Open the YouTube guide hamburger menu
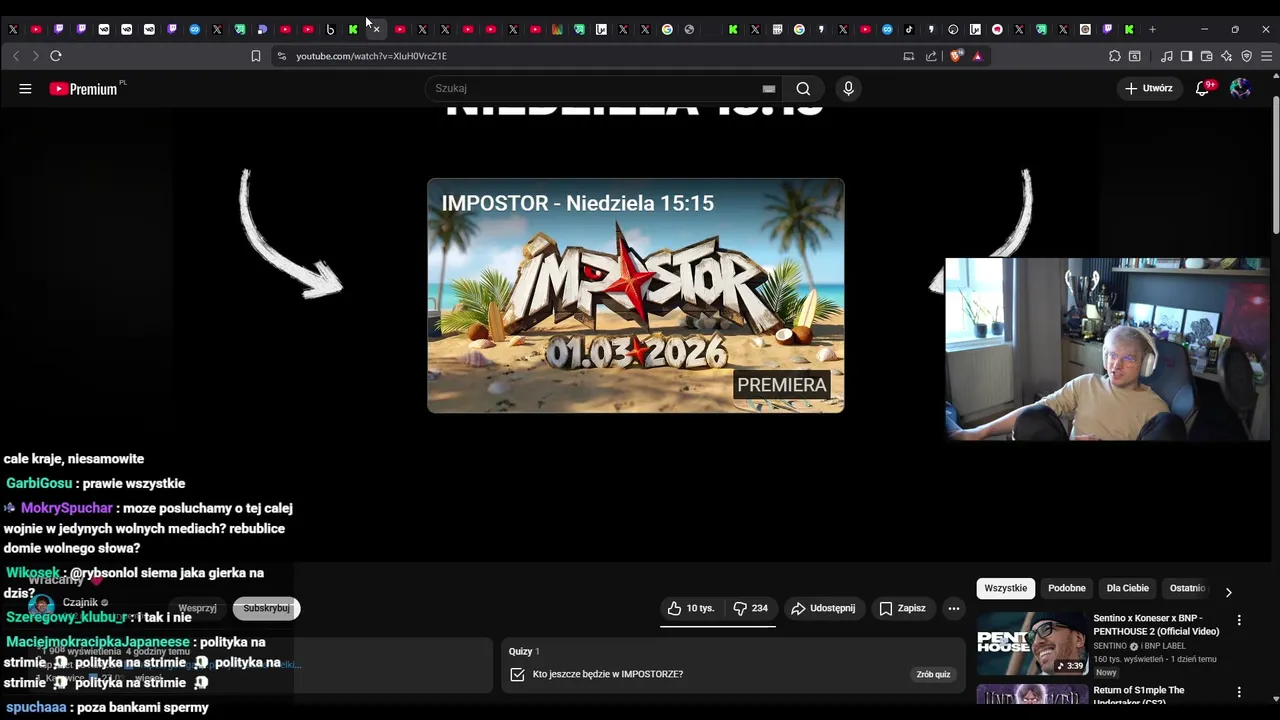1280x720 pixels. click(25, 88)
